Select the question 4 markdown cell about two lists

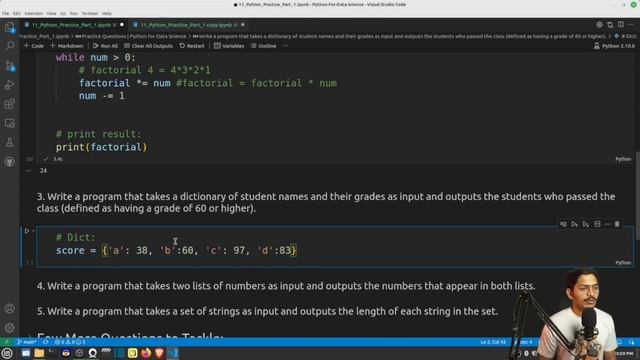pos(286,286)
